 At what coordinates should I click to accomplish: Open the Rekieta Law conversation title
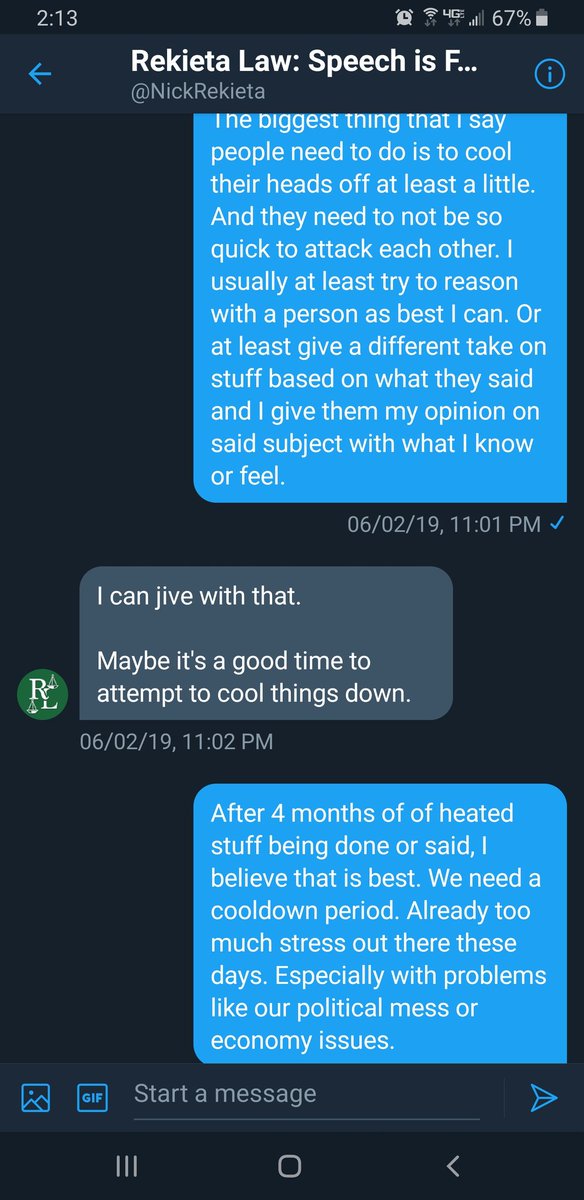(304, 63)
